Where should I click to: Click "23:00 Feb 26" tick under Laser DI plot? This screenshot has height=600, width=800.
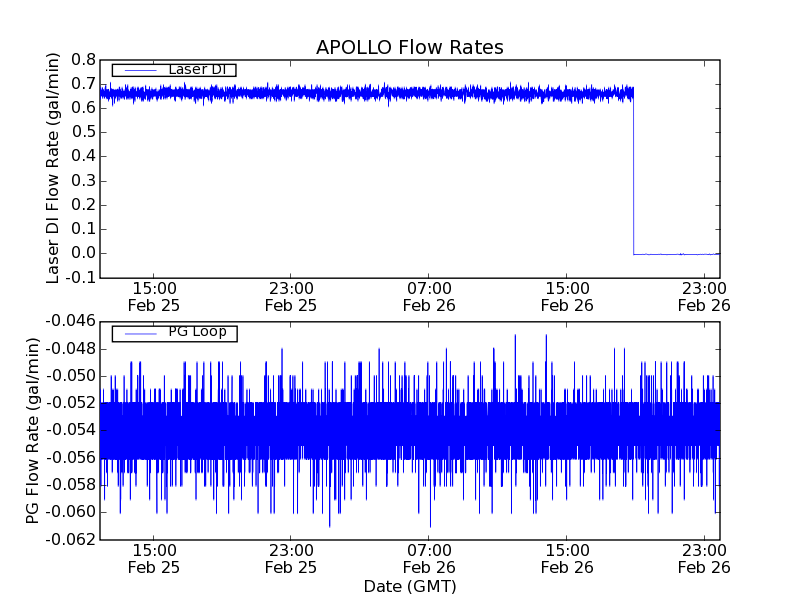coord(704,297)
